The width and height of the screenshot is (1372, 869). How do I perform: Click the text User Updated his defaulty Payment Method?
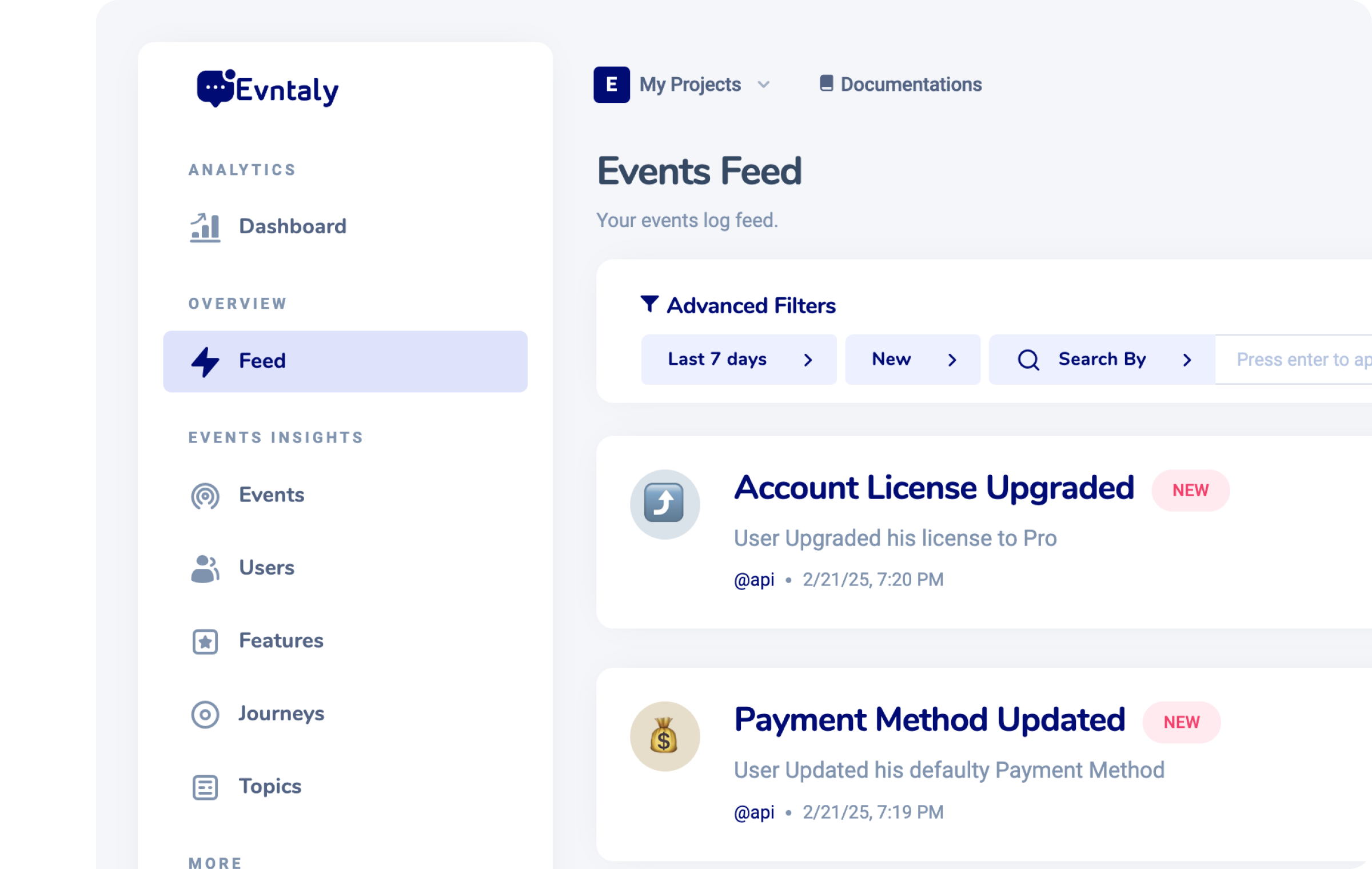tap(949, 771)
